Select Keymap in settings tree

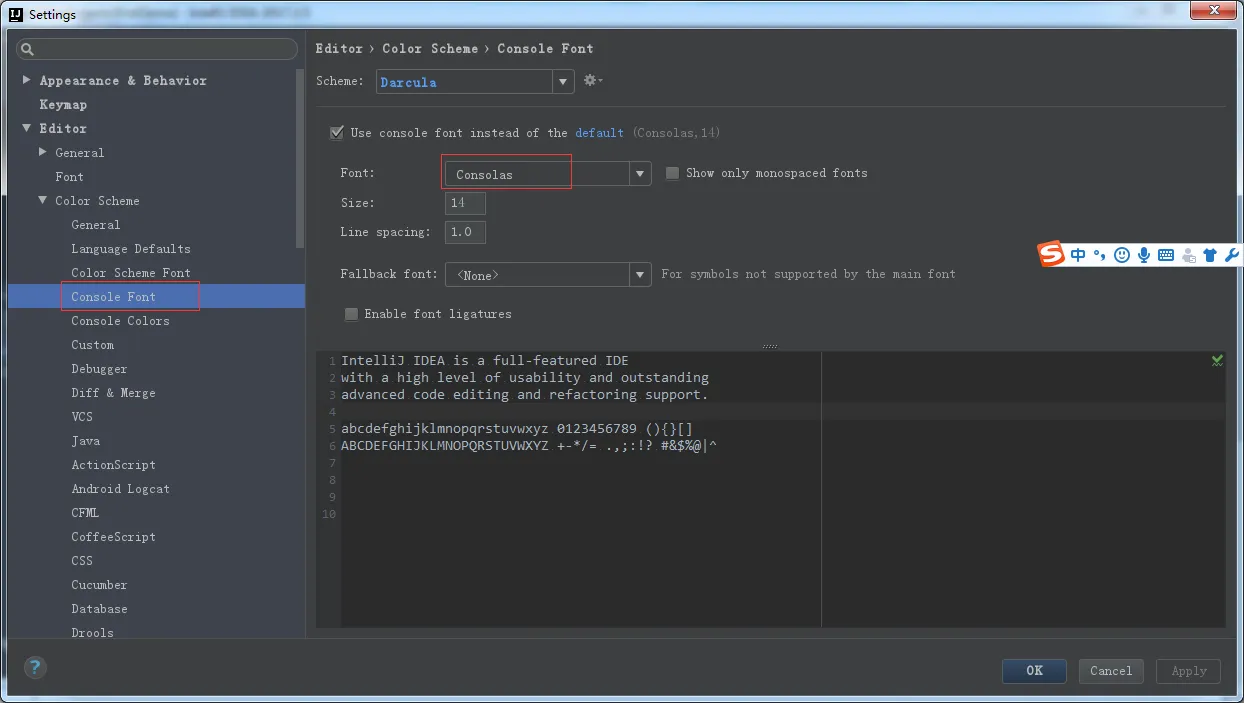63,104
